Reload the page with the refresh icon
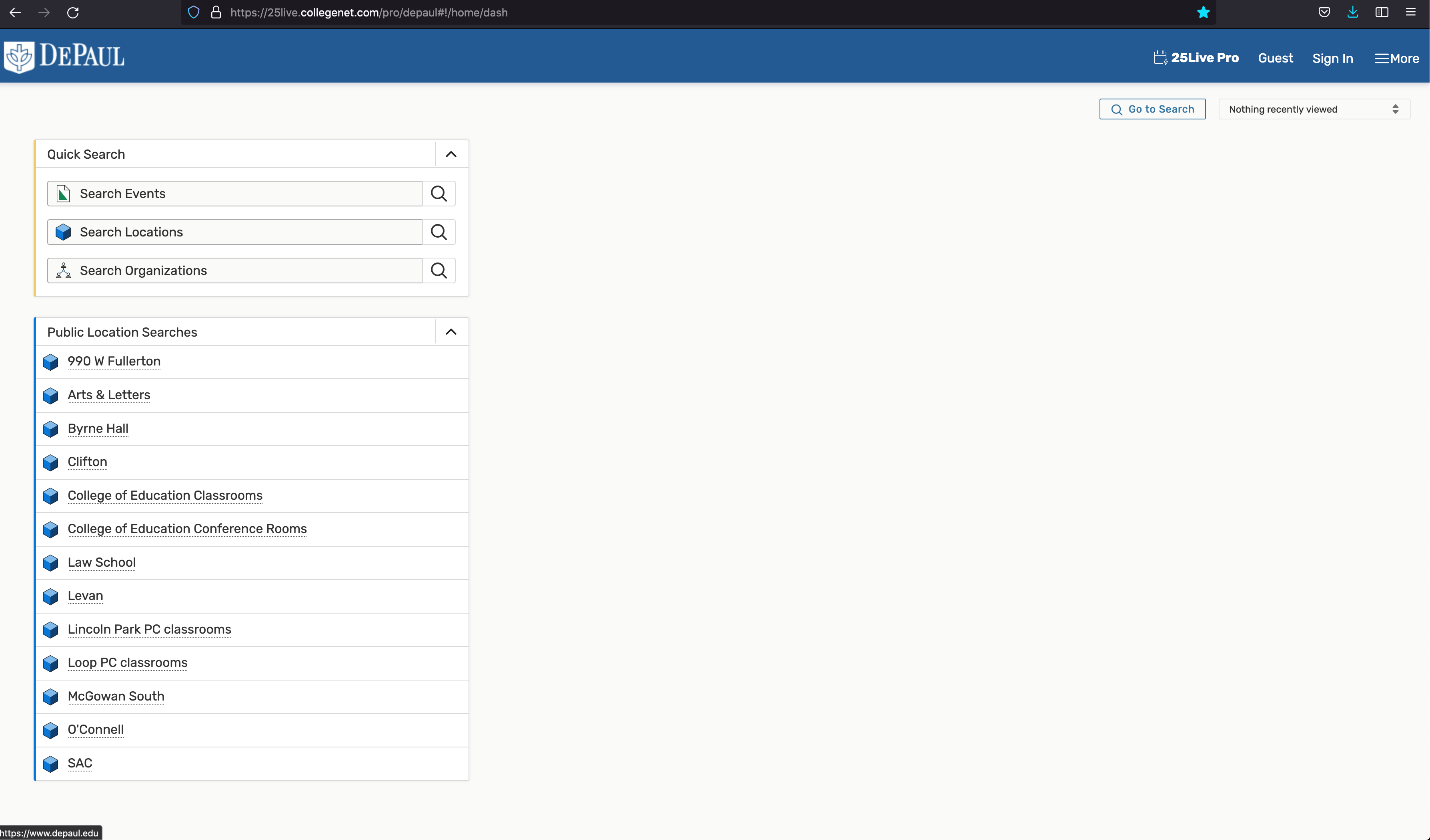The width and height of the screenshot is (1430, 840). (x=73, y=13)
